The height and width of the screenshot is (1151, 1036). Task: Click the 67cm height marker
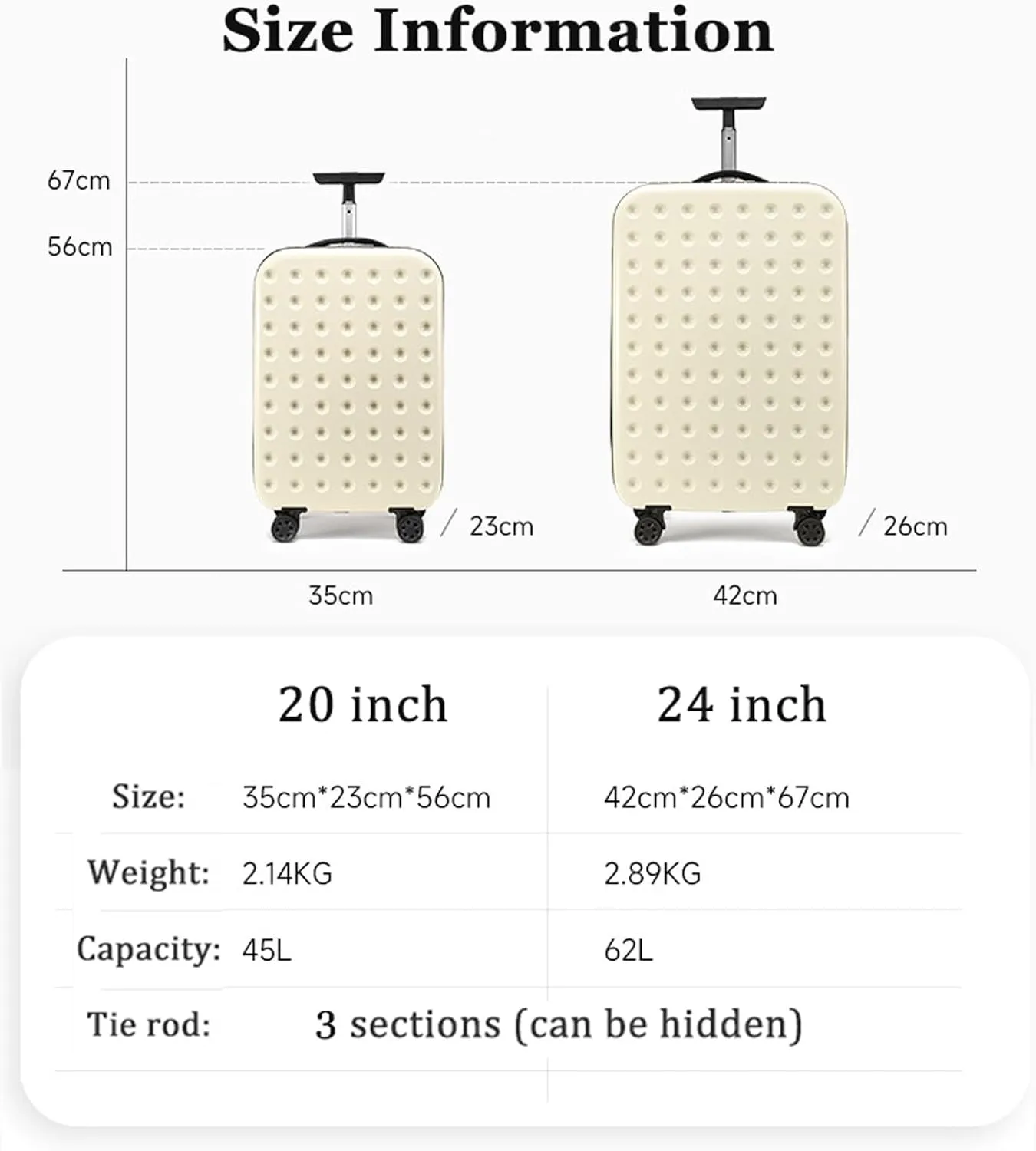(x=79, y=181)
